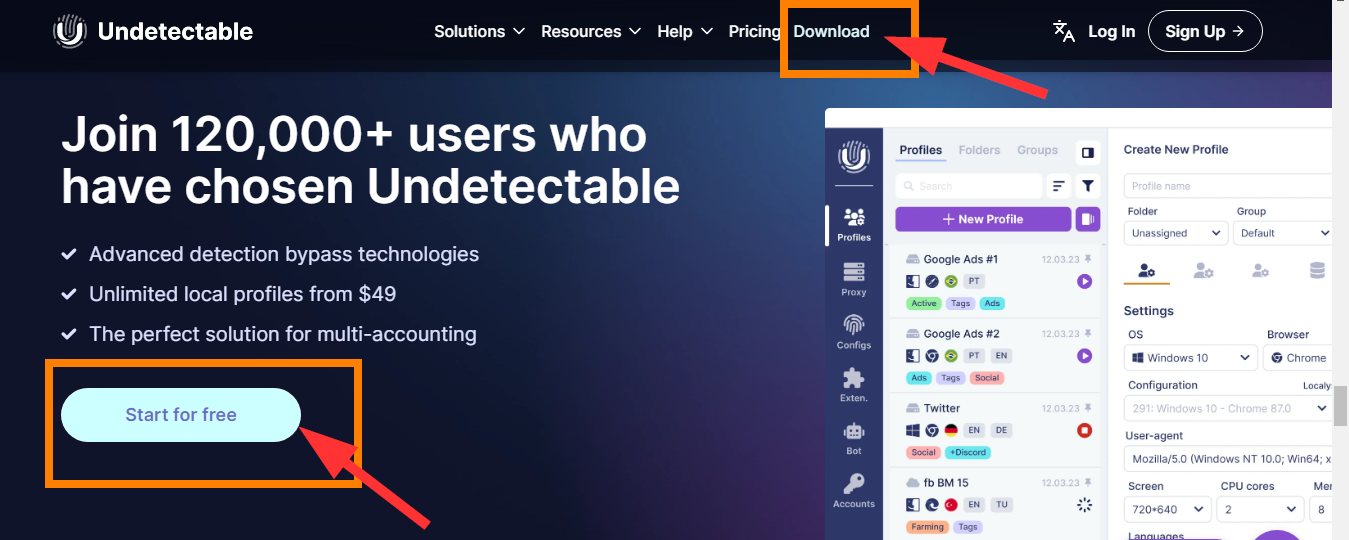Open the Profiles sidebar section
The height and width of the screenshot is (540, 1349).
point(854,225)
